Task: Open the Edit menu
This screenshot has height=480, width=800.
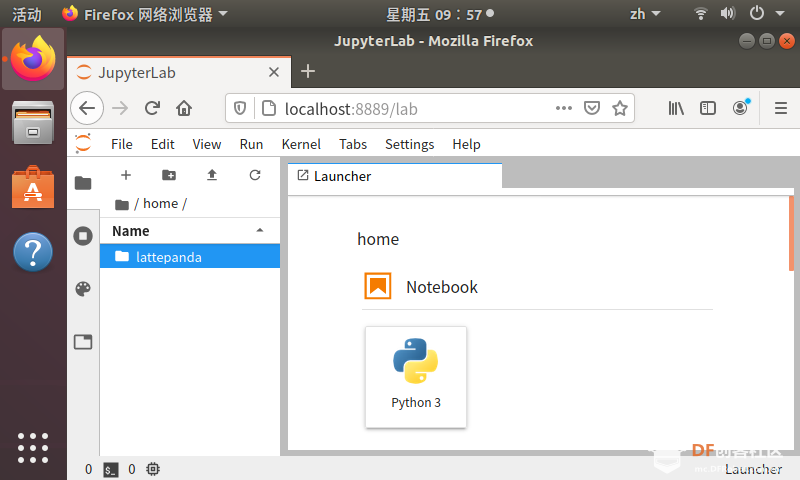Action: click(162, 144)
